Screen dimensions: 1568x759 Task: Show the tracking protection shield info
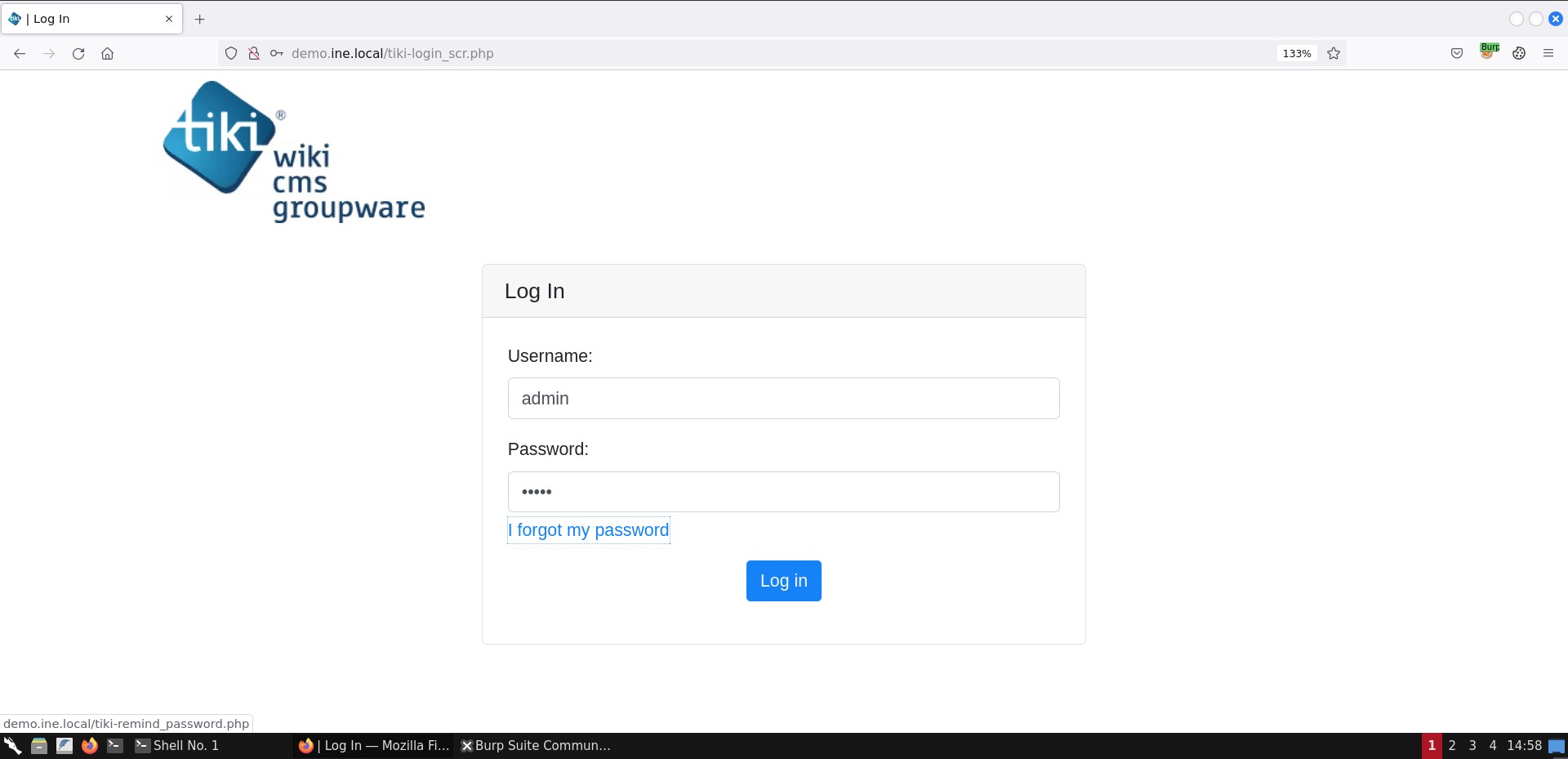click(231, 54)
